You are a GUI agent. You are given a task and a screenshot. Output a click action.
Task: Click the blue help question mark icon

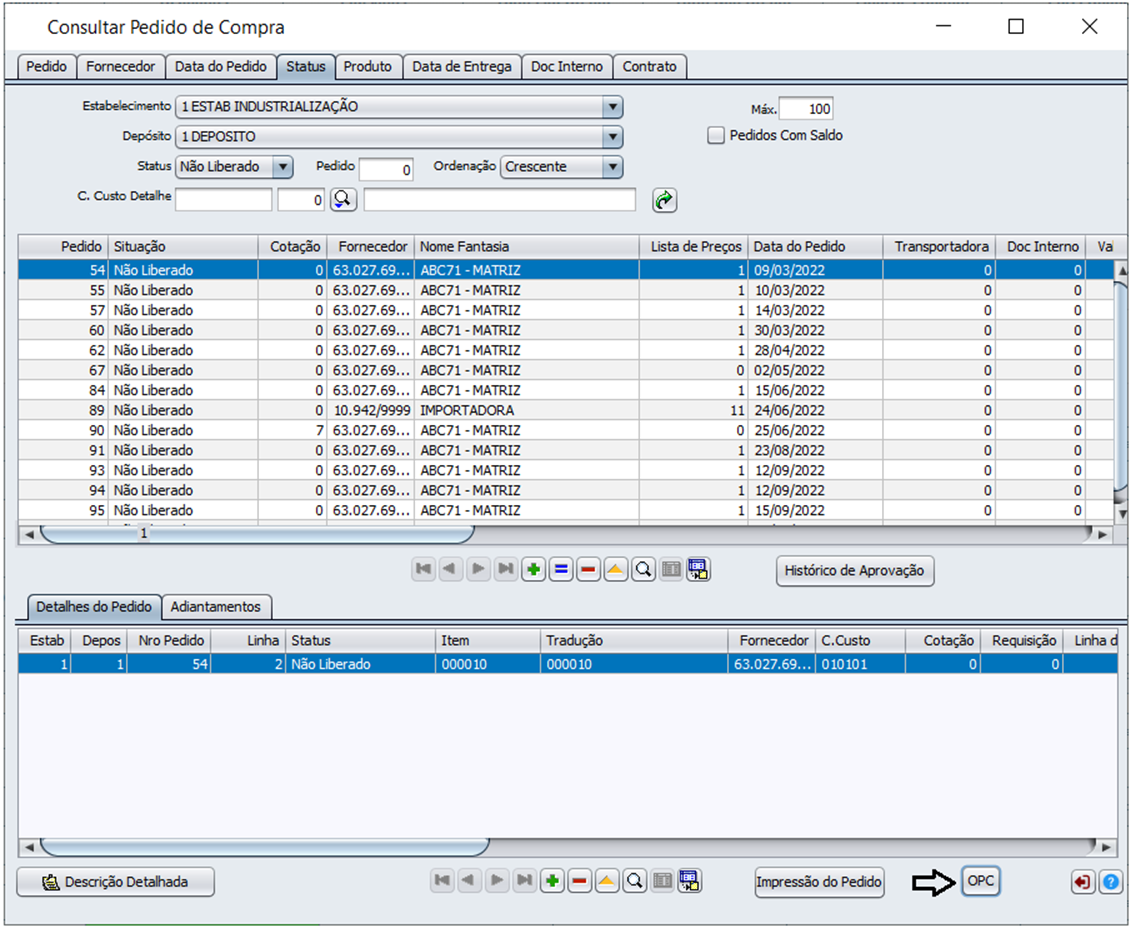(1111, 881)
